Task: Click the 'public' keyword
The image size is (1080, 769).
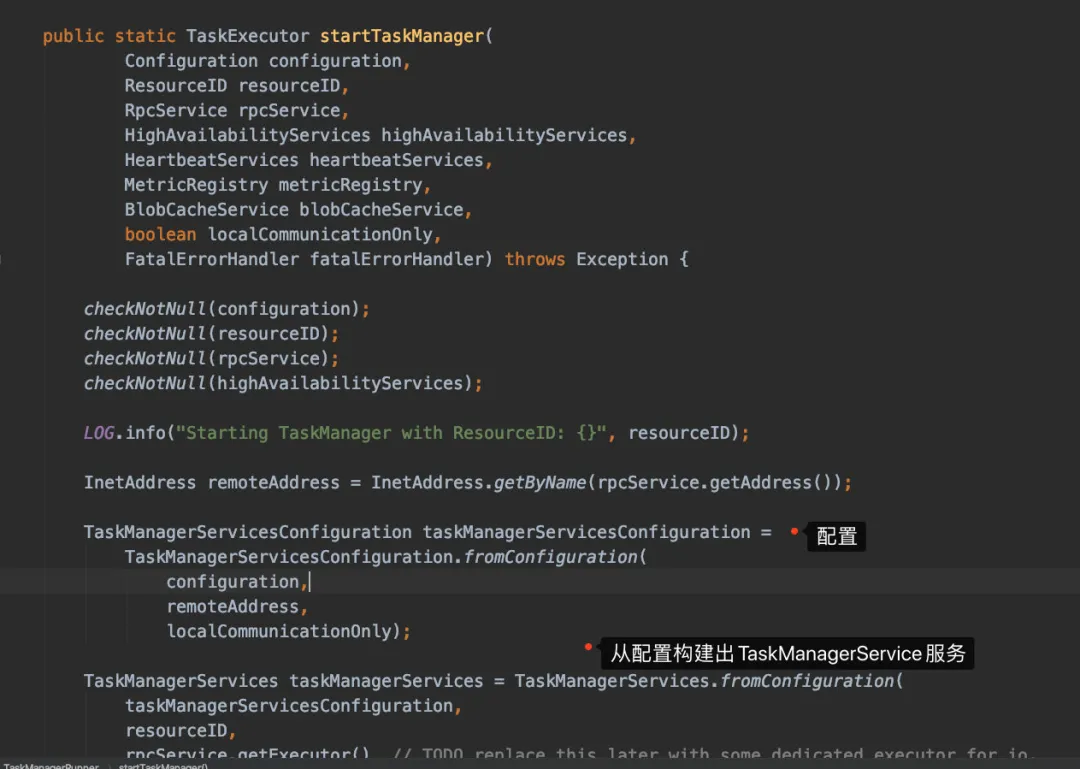Action: point(73,36)
